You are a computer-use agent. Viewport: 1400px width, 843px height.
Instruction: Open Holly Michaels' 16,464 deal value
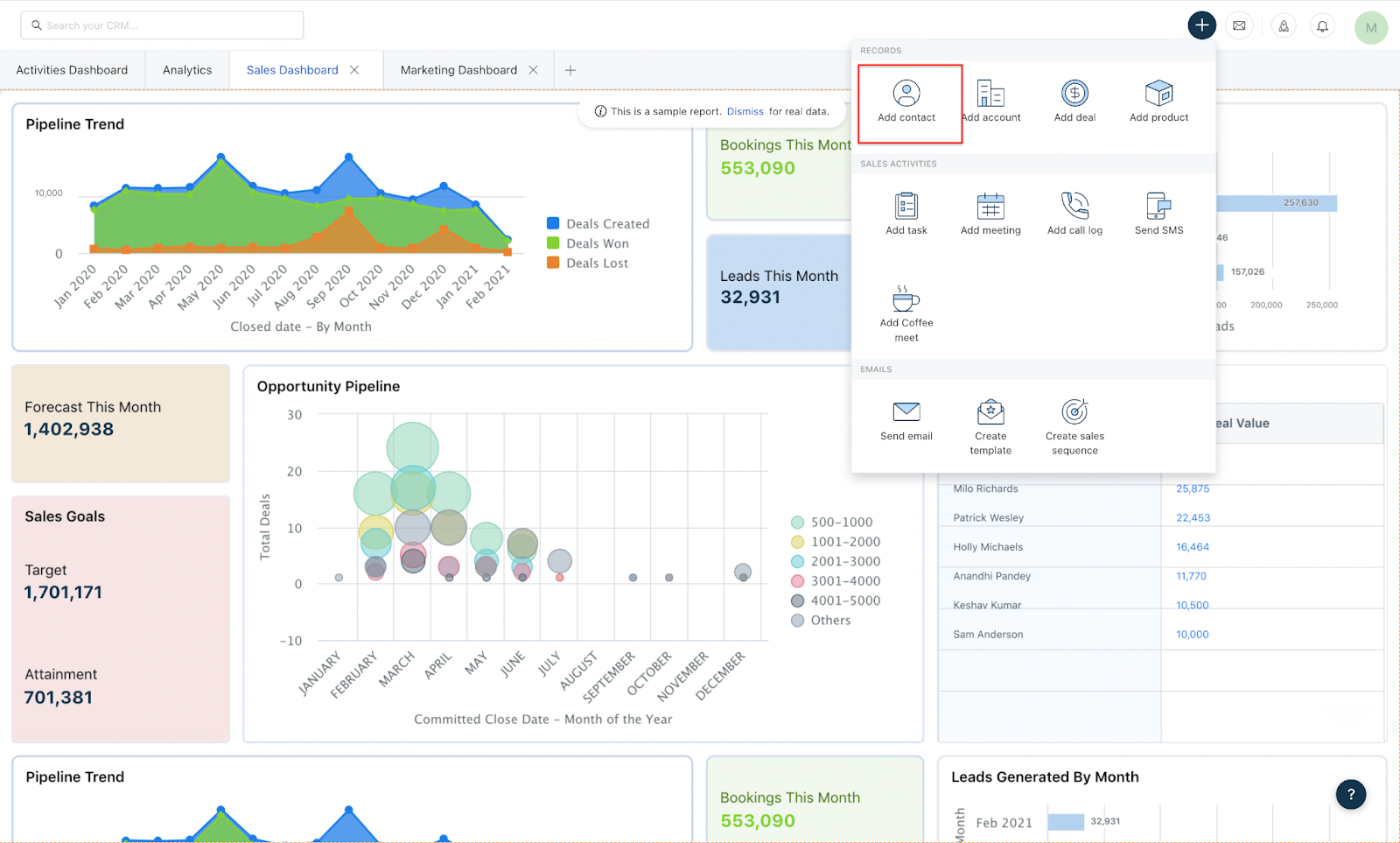tap(1193, 546)
